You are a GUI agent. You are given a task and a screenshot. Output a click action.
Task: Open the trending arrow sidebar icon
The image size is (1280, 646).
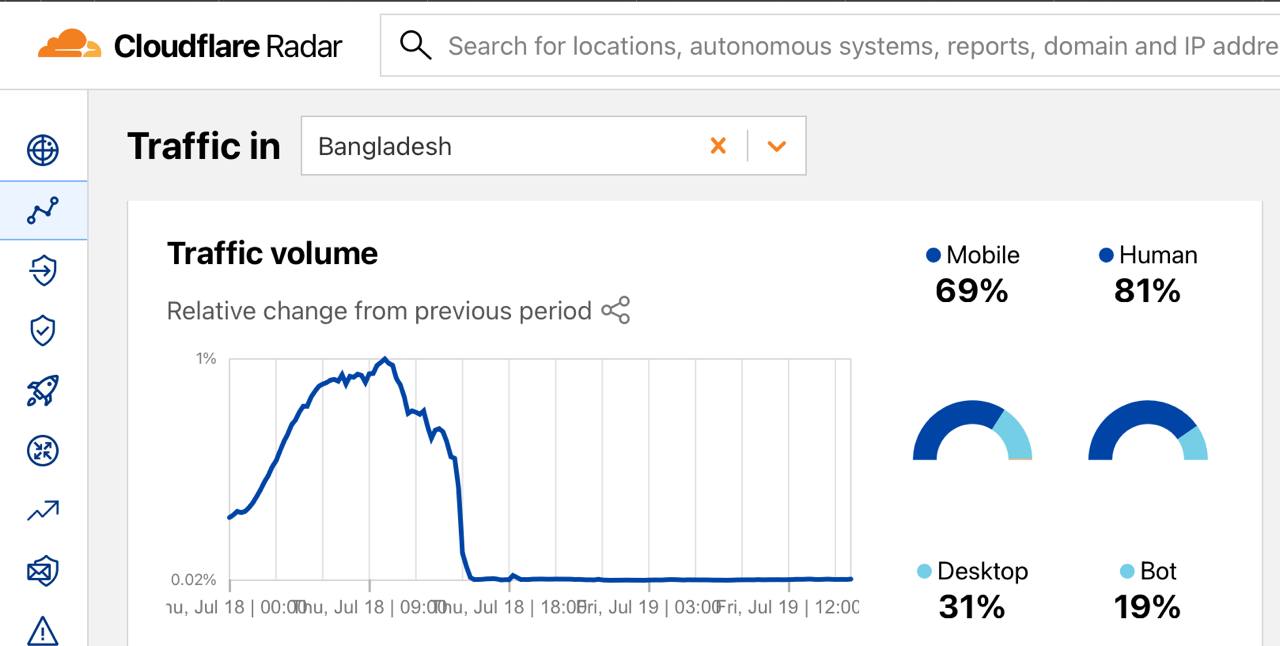tap(43, 512)
